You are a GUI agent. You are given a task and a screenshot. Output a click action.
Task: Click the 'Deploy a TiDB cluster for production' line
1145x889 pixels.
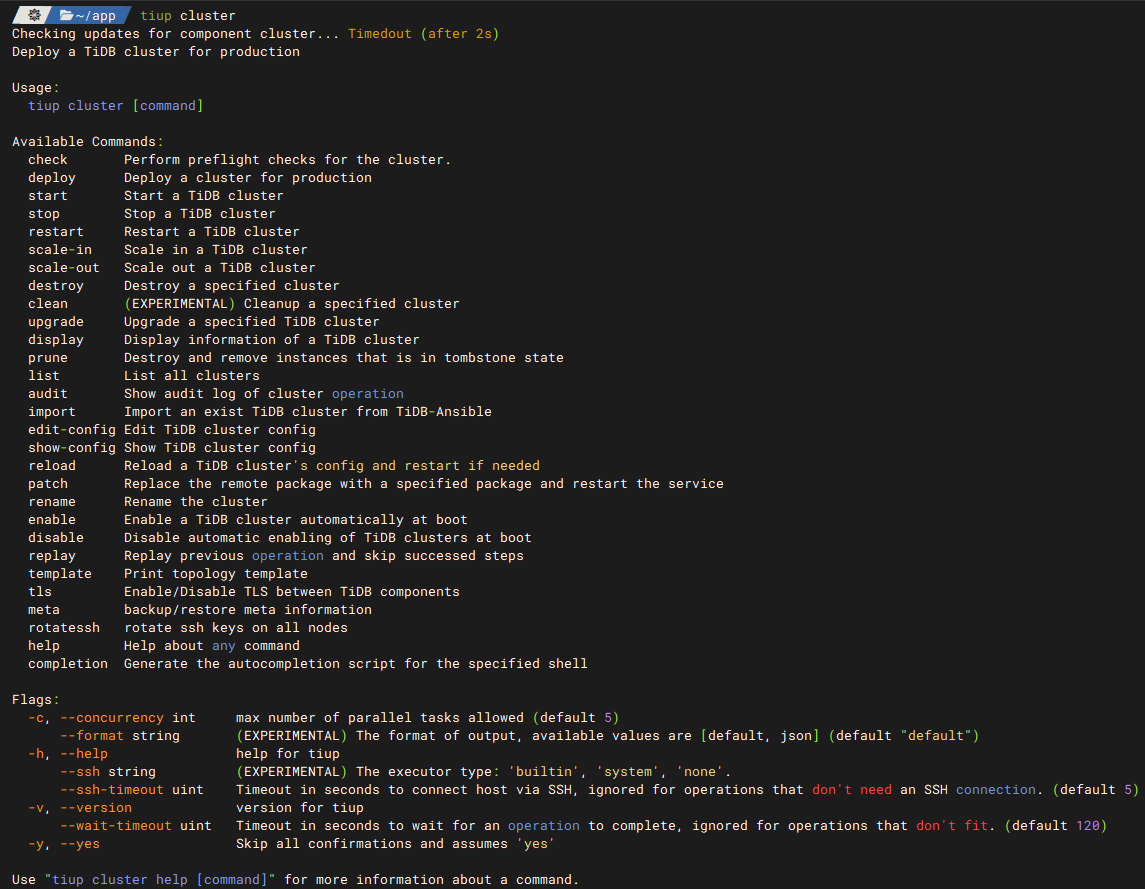(x=156, y=52)
